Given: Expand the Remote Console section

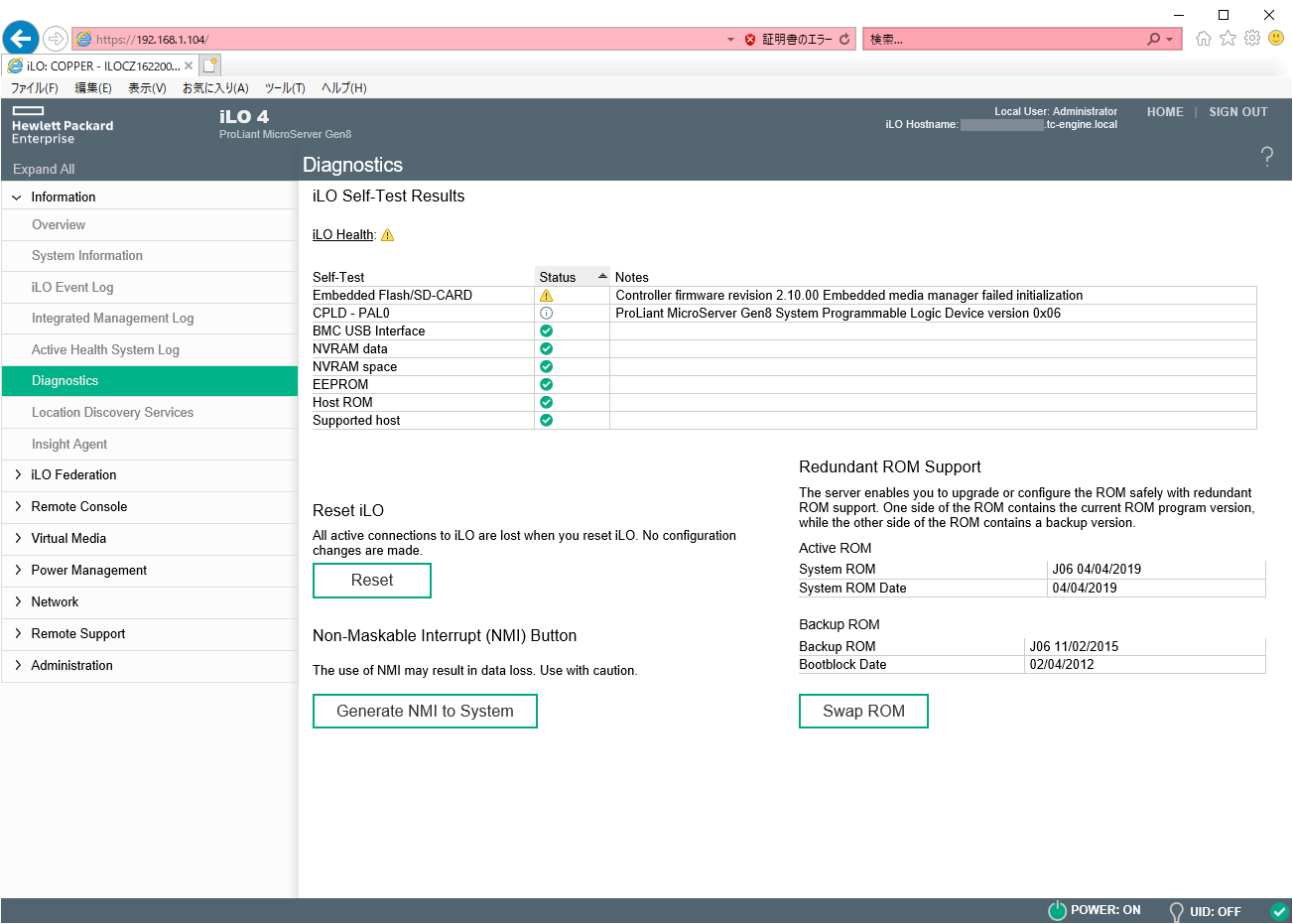Looking at the screenshot, I should pyautogui.click(x=17, y=507).
